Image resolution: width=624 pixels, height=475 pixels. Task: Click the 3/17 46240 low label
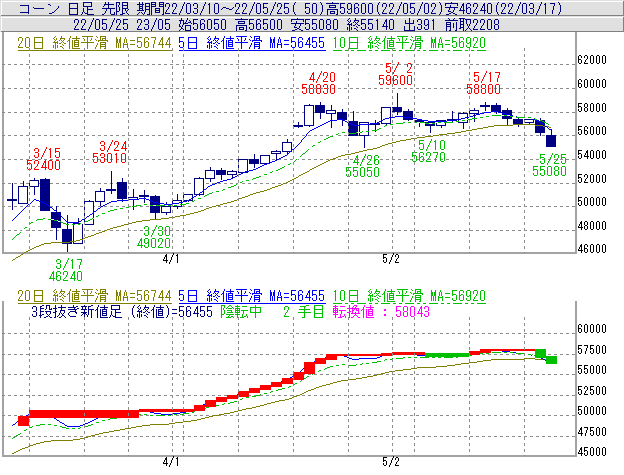[x=66, y=270]
